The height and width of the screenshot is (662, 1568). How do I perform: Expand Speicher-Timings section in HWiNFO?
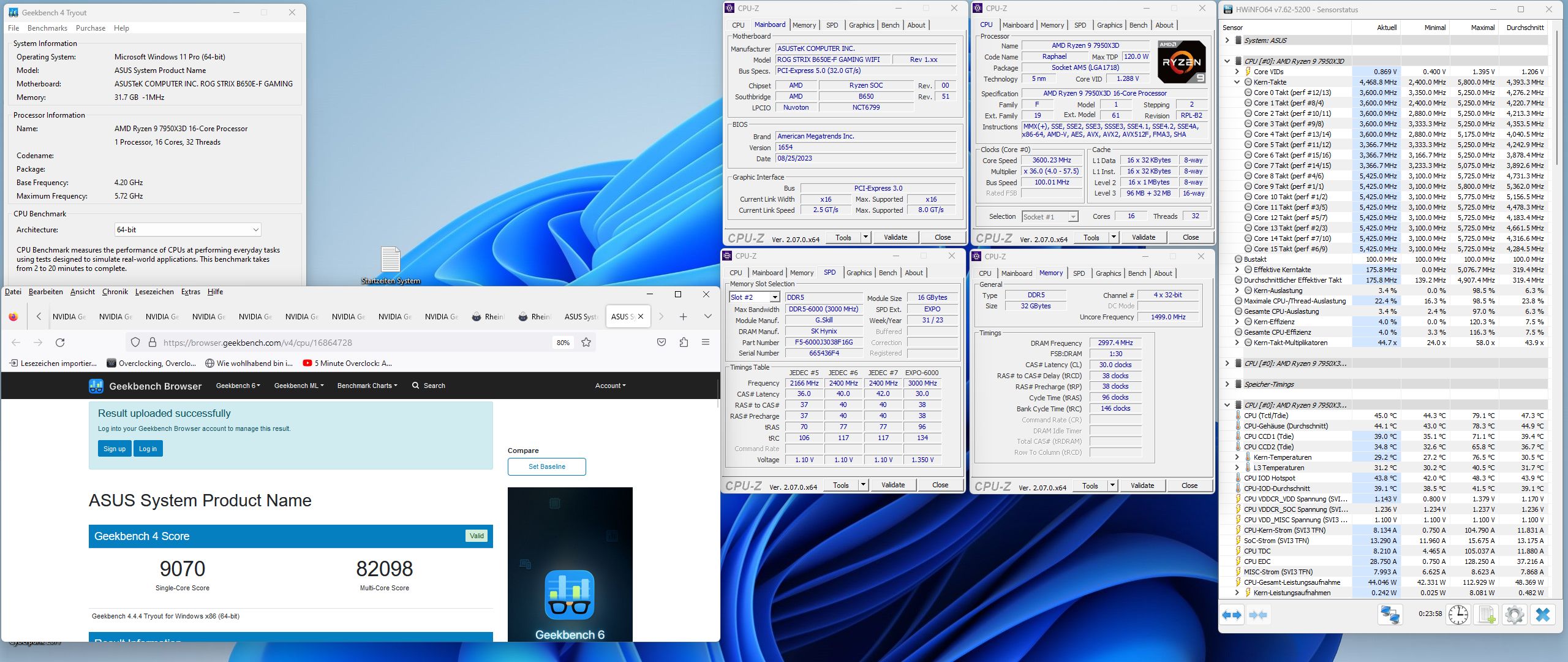pos(1227,384)
